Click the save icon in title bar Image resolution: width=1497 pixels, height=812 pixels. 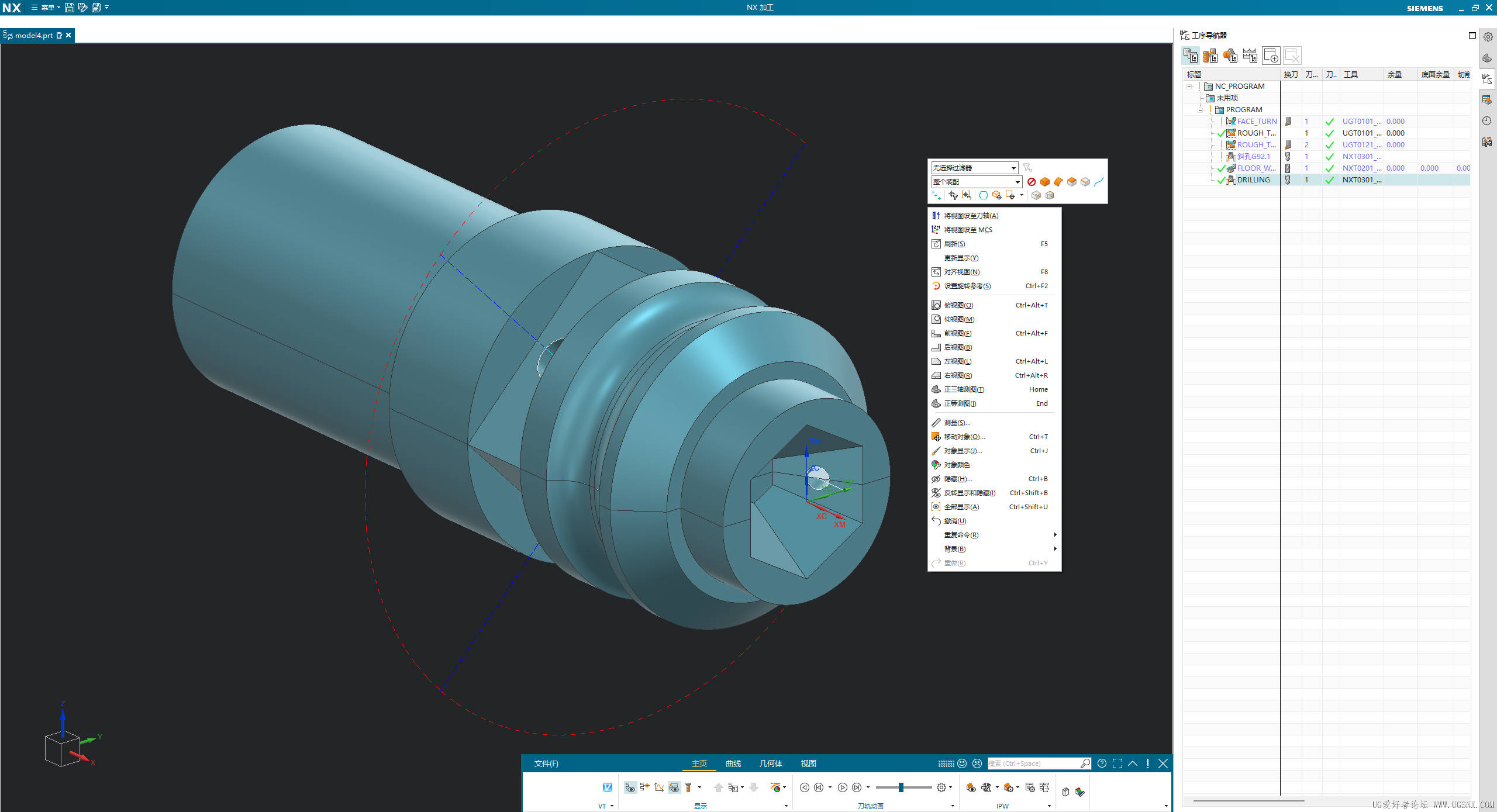click(69, 8)
